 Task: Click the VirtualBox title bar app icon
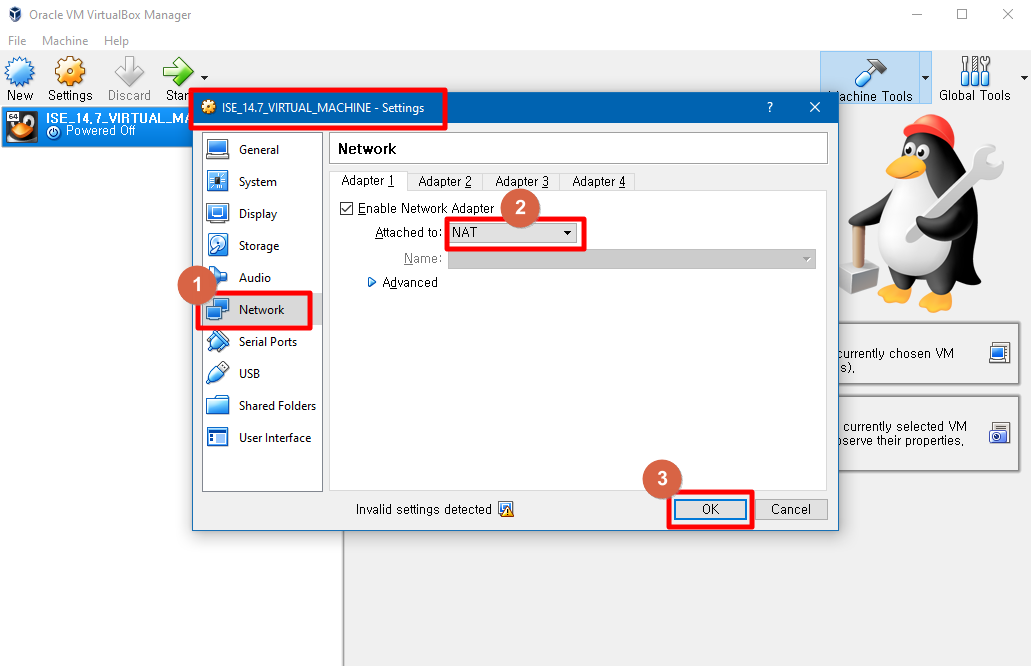coord(15,14)
